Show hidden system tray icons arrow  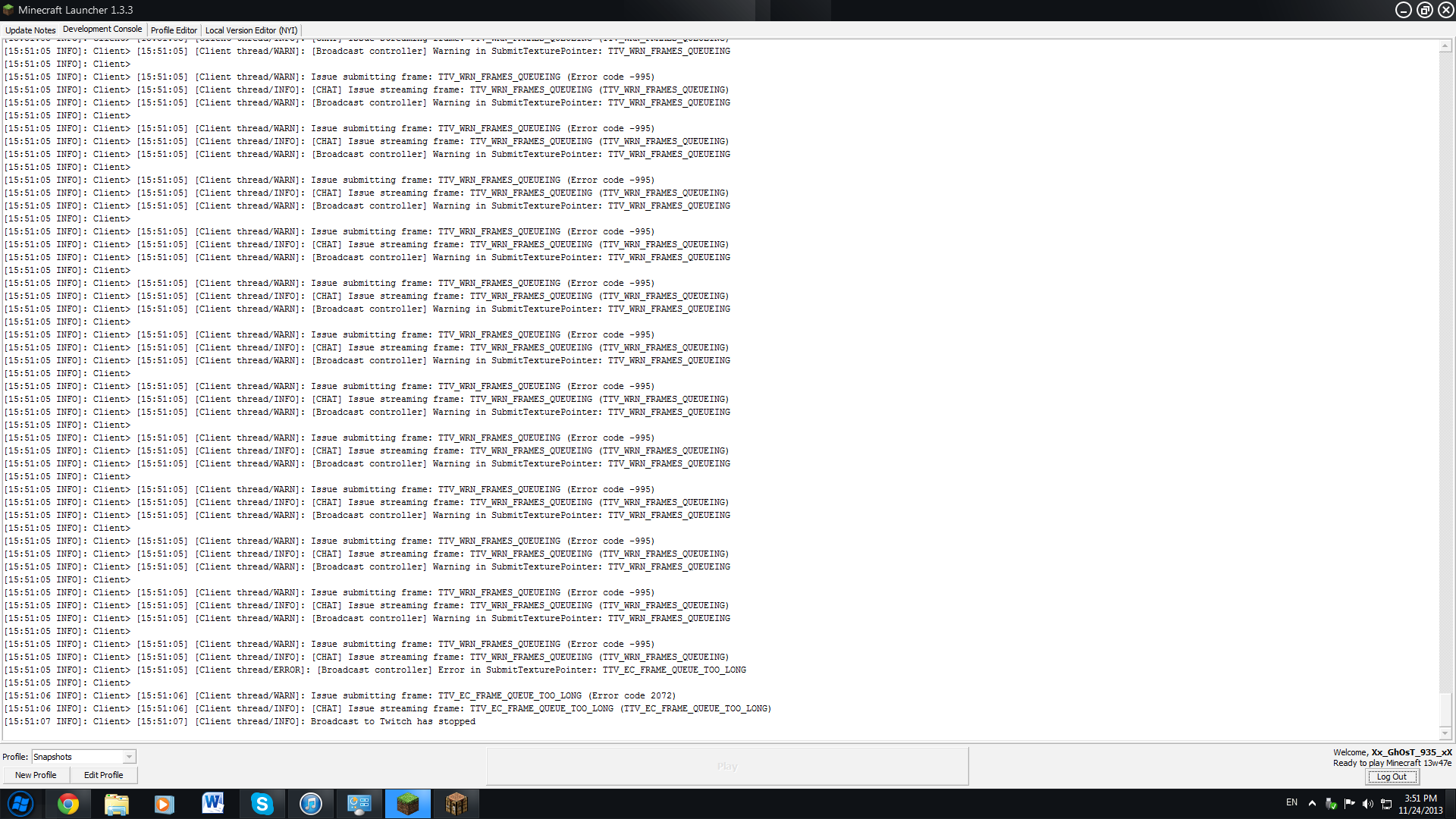click(1312, 803)
